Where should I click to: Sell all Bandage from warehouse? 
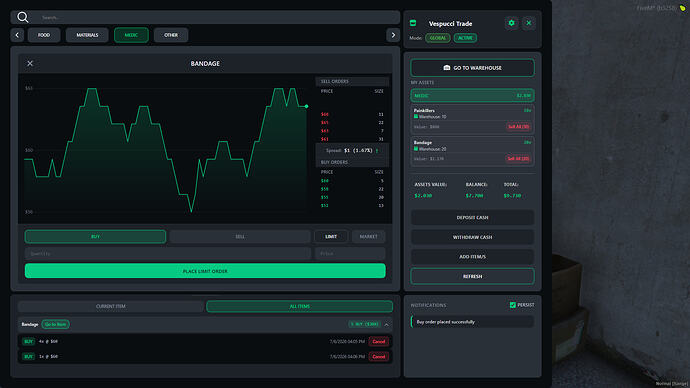tap(518, 159)
